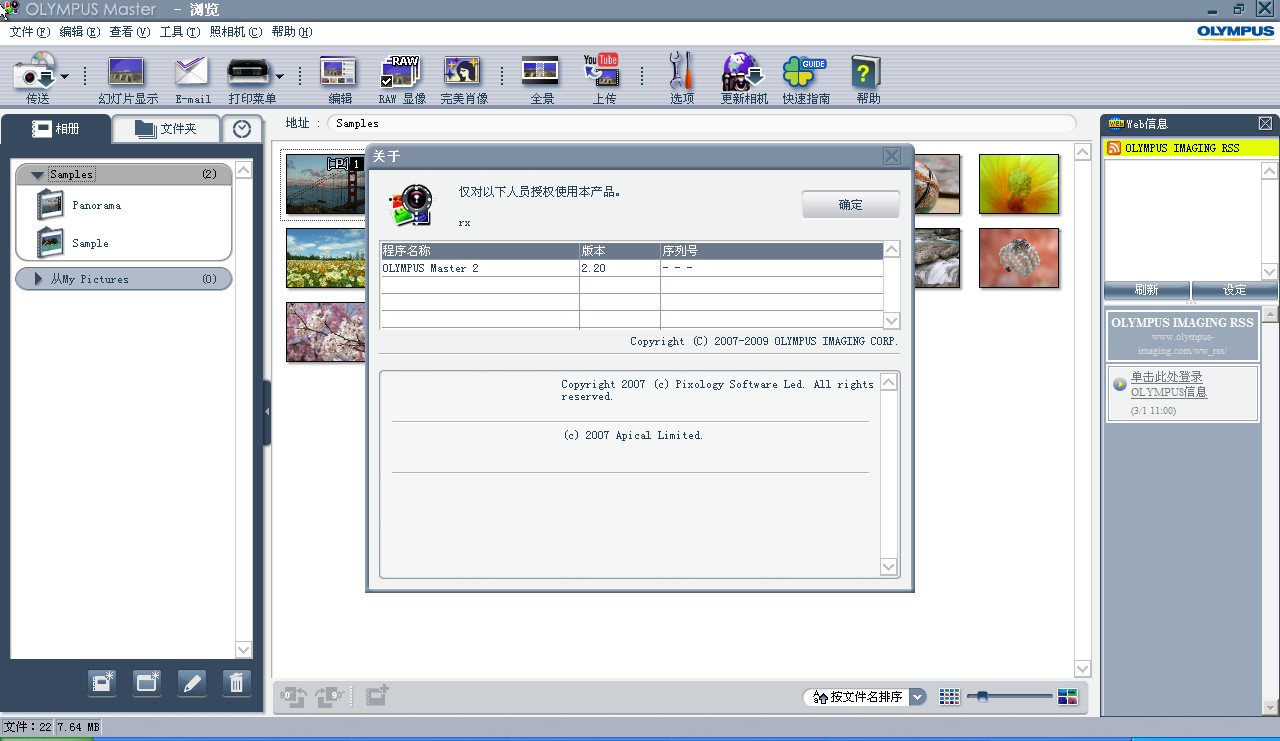Select the Sample album
The image size is (1280, 741).
click(90, 243)
